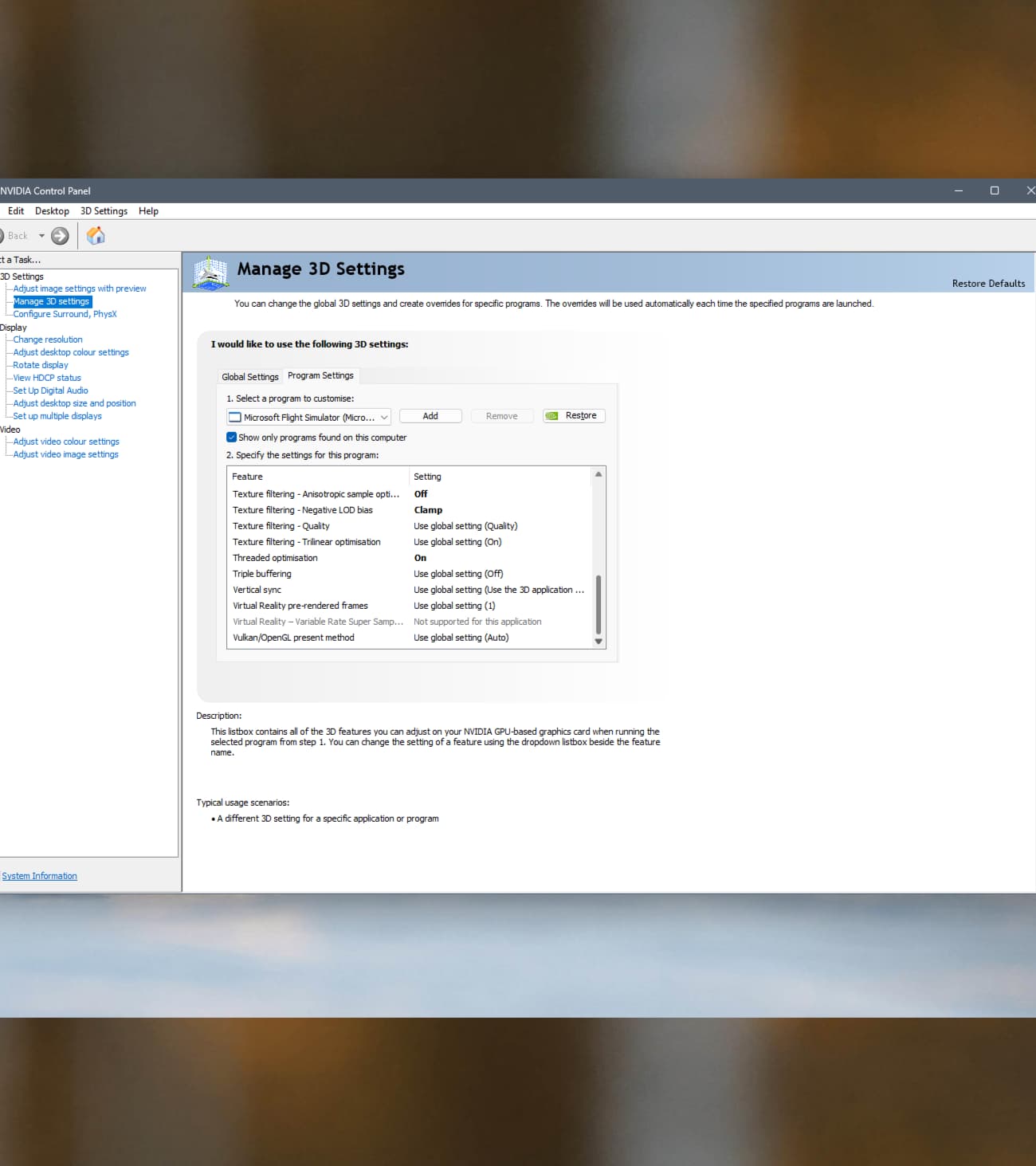Select Virtual Reality pre-rendered frames row

coord(410,606)
